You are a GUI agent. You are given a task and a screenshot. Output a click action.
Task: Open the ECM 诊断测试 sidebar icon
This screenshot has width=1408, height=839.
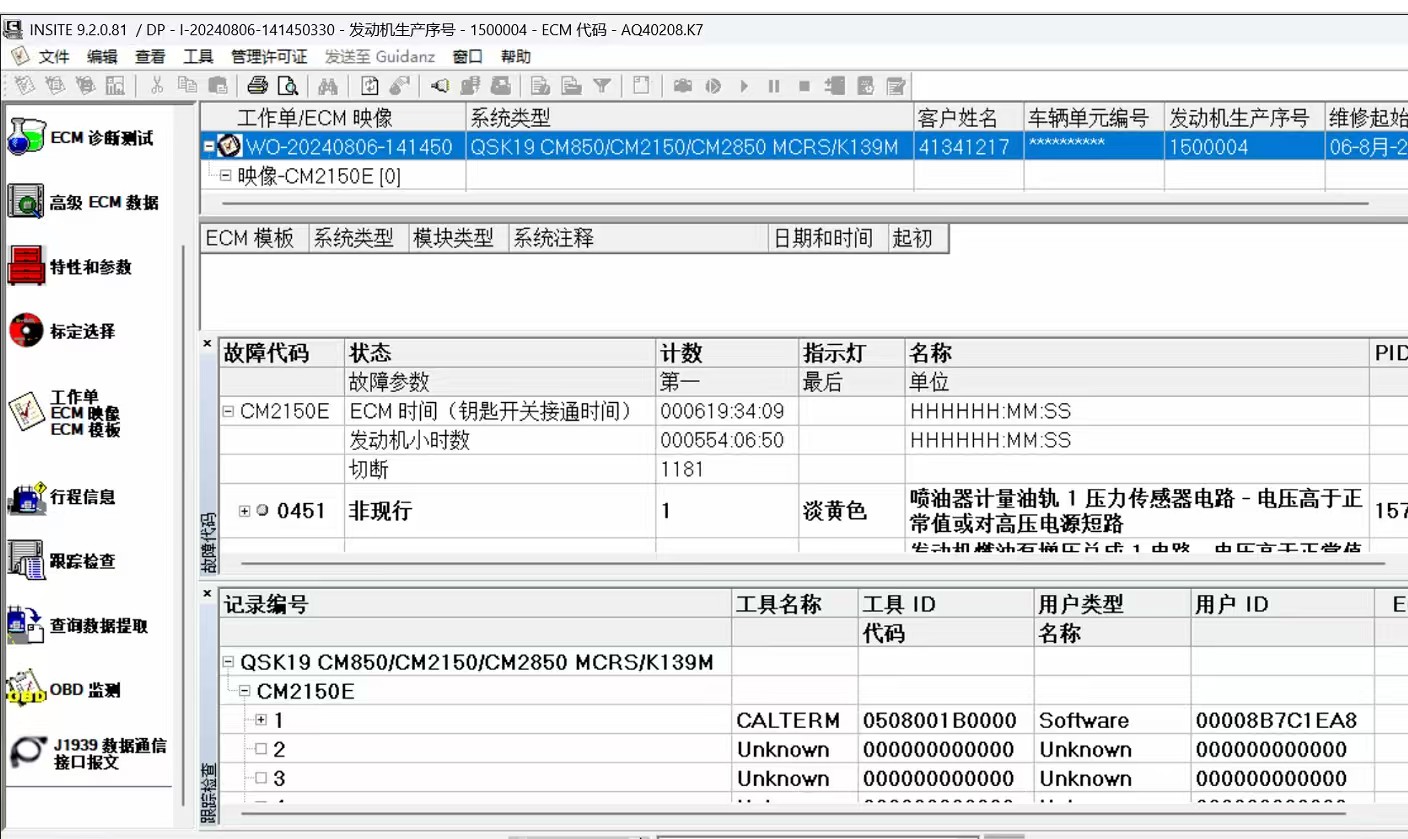[27, 137]
